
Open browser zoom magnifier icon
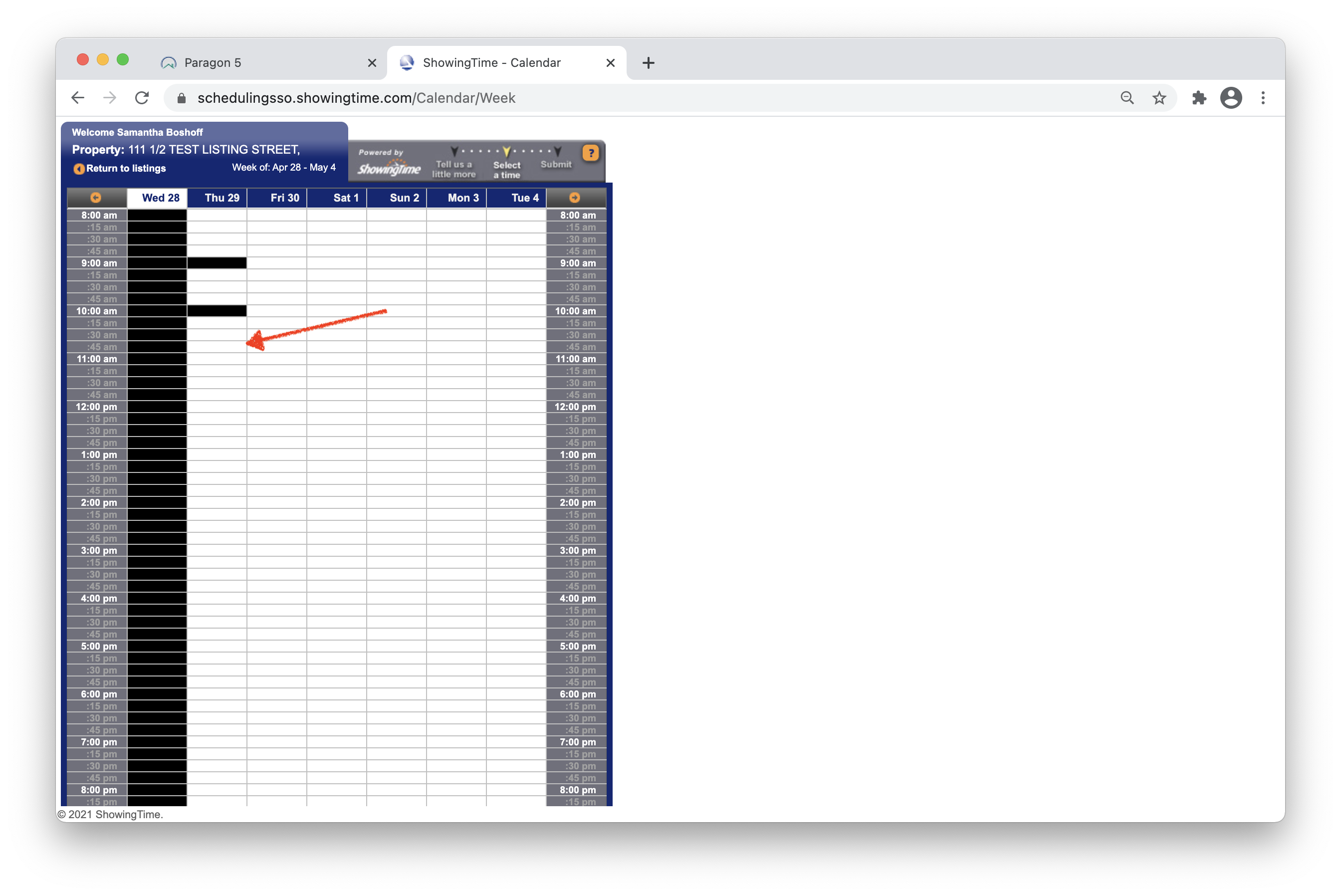(1127, 98)
